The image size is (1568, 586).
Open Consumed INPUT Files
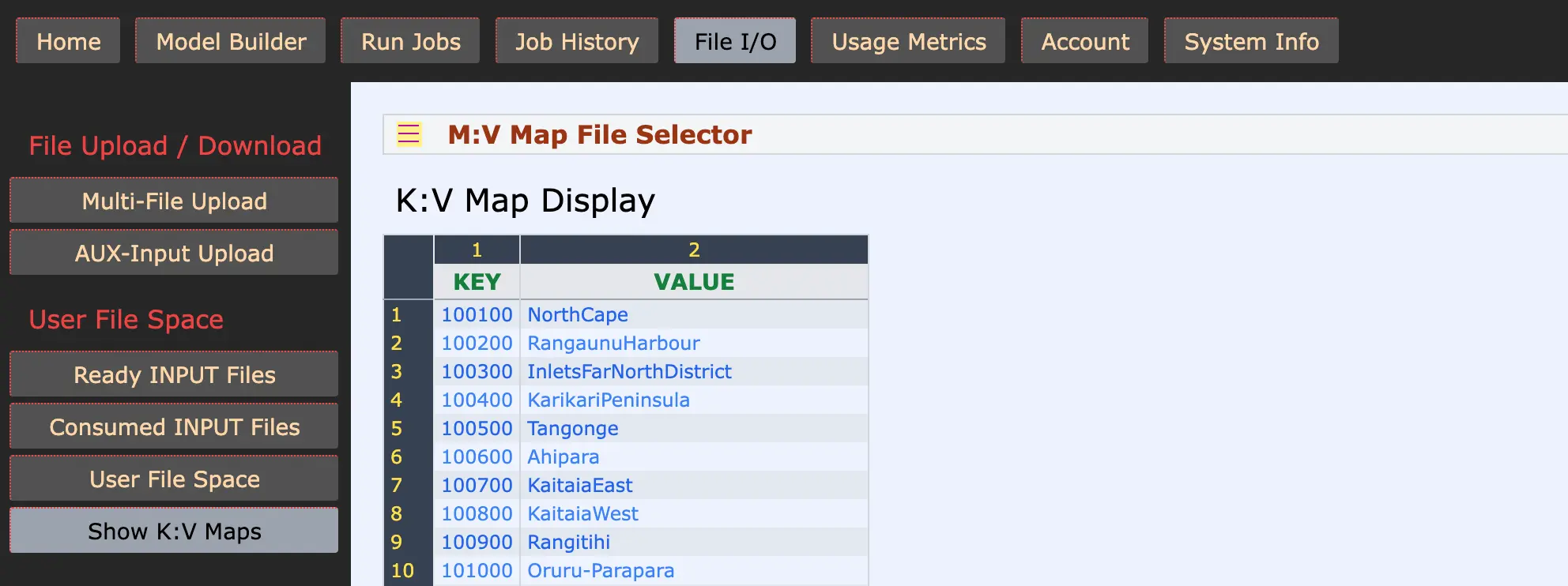(x=174, y=426)
